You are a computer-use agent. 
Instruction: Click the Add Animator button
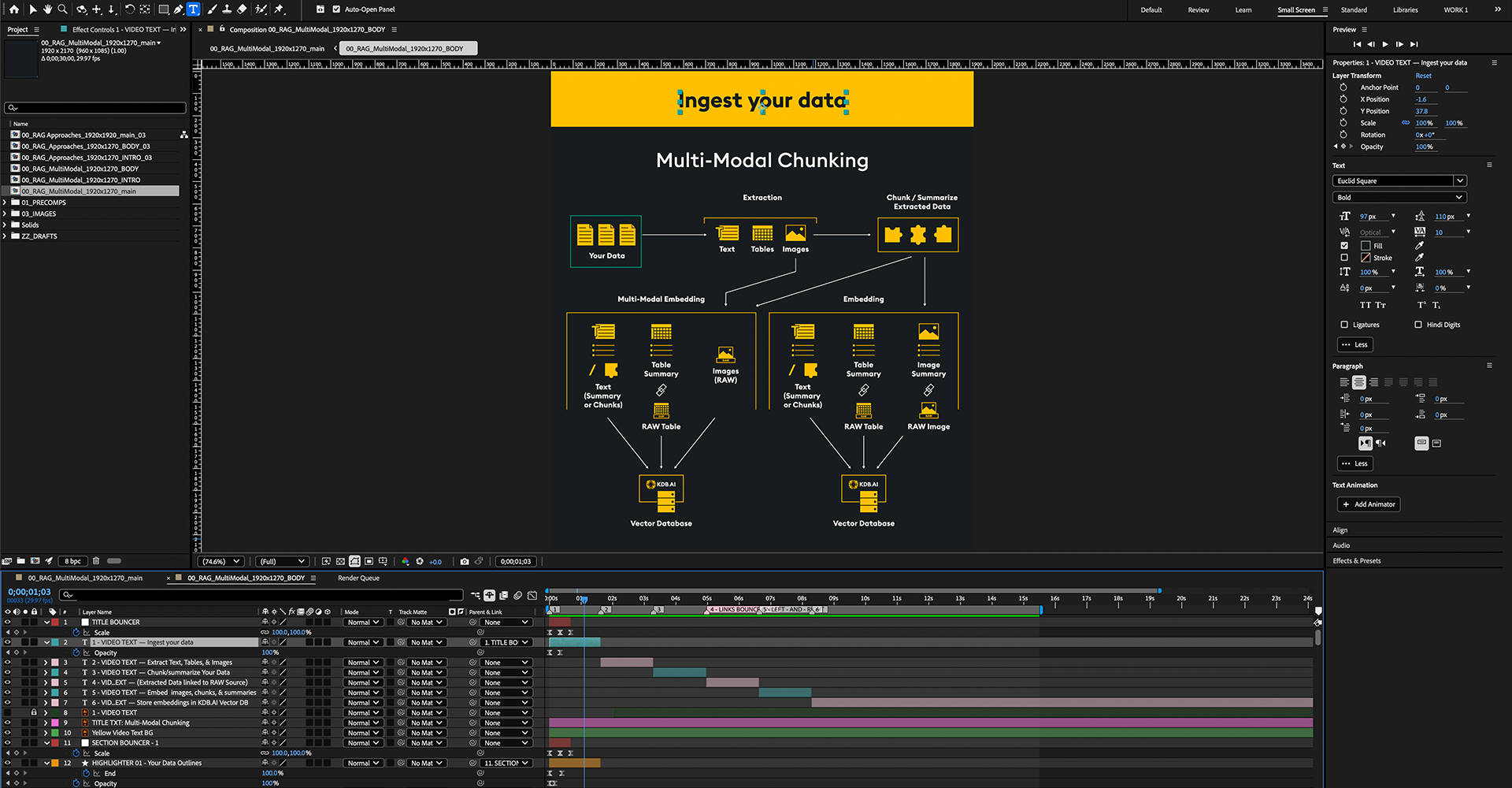[1369, 504]
